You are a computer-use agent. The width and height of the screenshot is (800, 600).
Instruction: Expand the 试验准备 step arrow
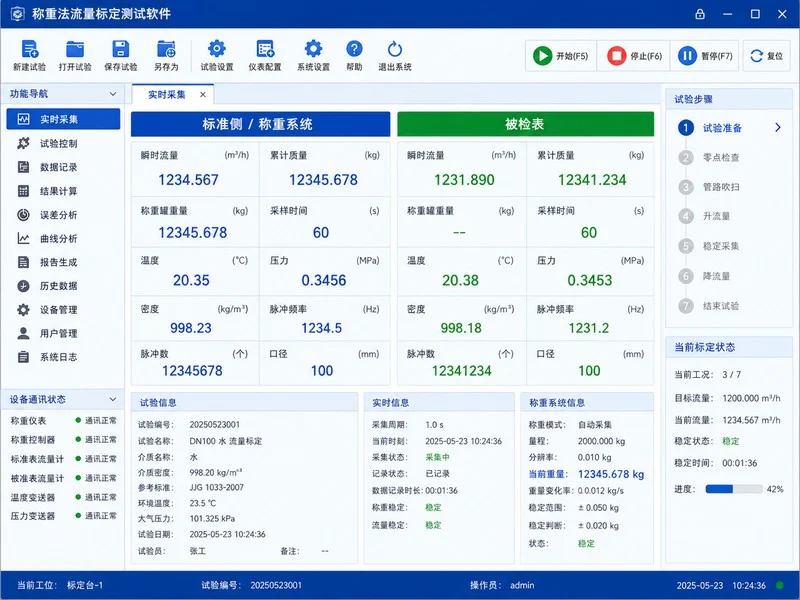tap(778, 128)
